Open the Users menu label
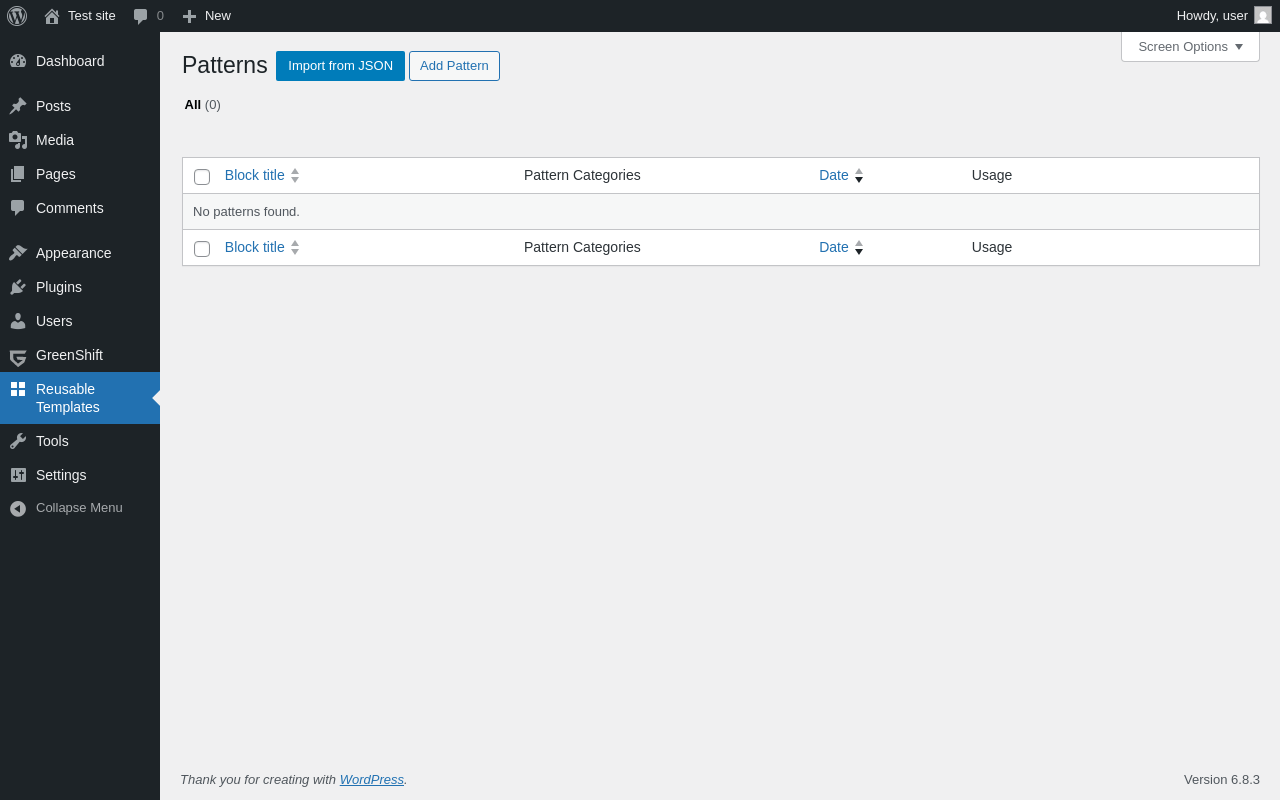The height and width of the screenshot is (800, 1280). coord(54,321)
